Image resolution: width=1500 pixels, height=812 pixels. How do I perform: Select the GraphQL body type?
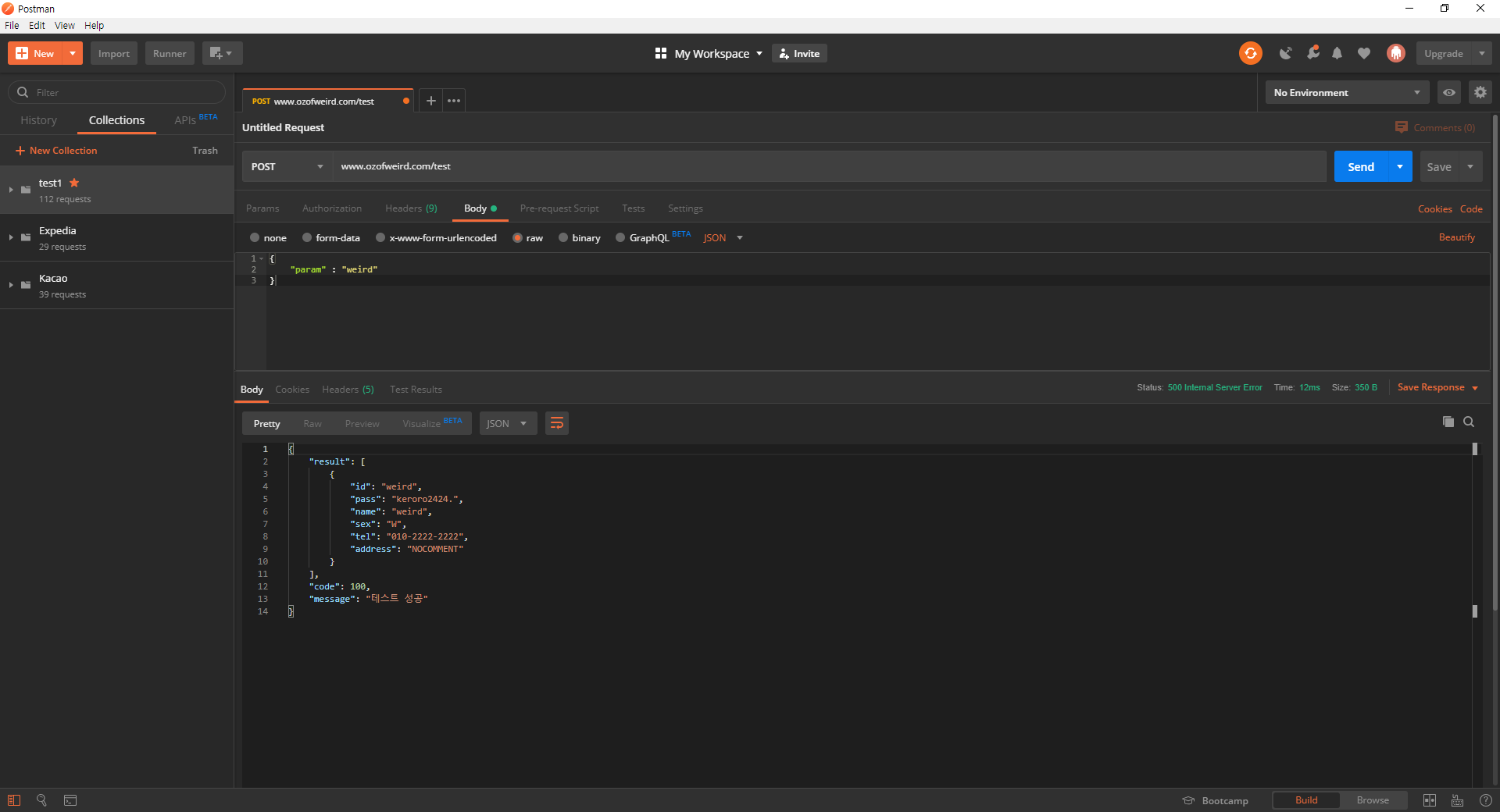(x=620, y=237)
